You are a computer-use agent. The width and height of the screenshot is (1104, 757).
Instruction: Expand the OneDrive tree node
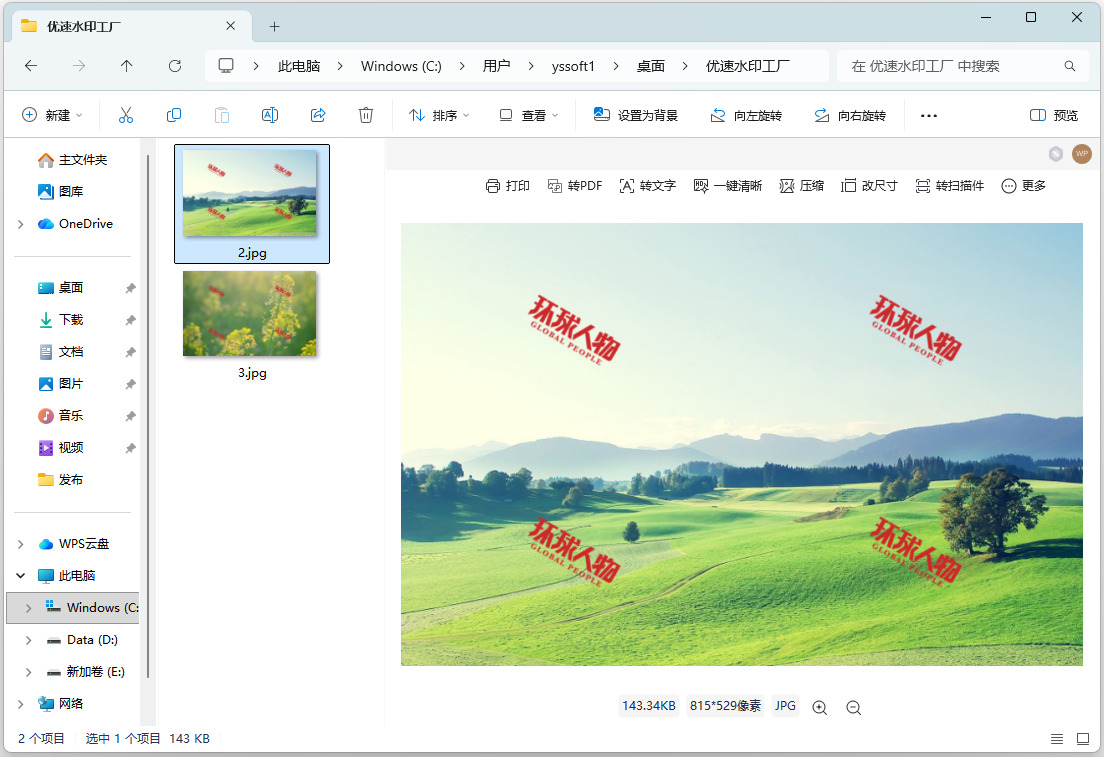[20, 224]
